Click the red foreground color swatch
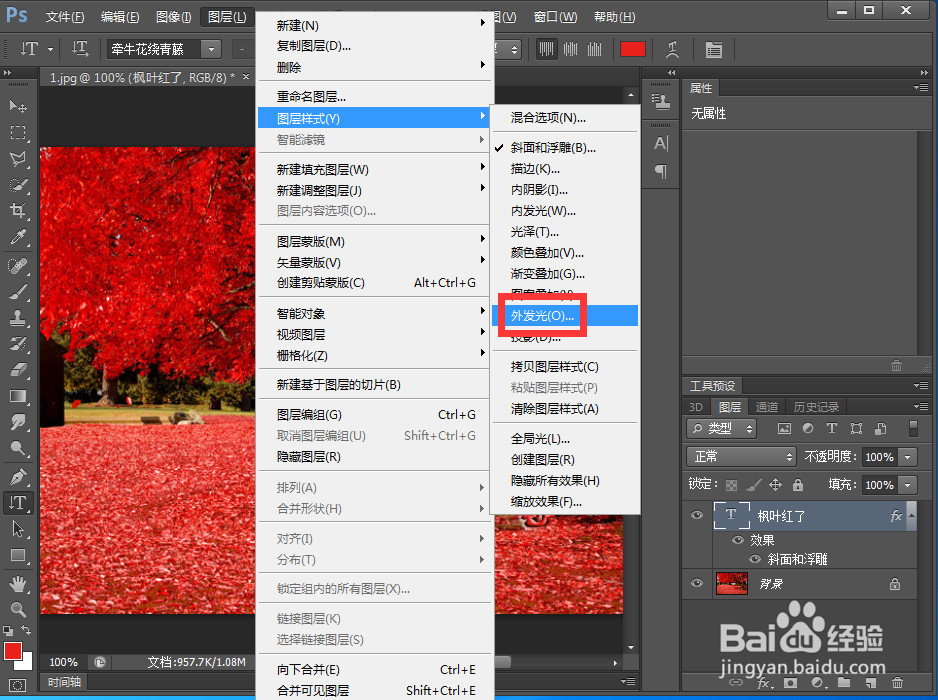 click(633, 48)
